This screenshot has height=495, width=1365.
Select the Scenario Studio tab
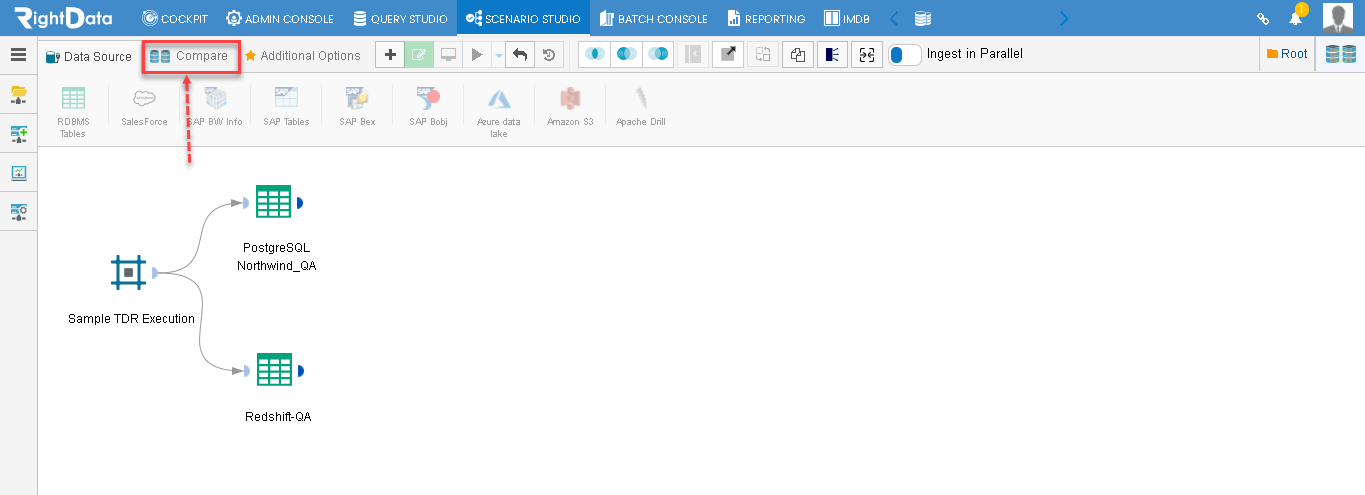(523, 18)
